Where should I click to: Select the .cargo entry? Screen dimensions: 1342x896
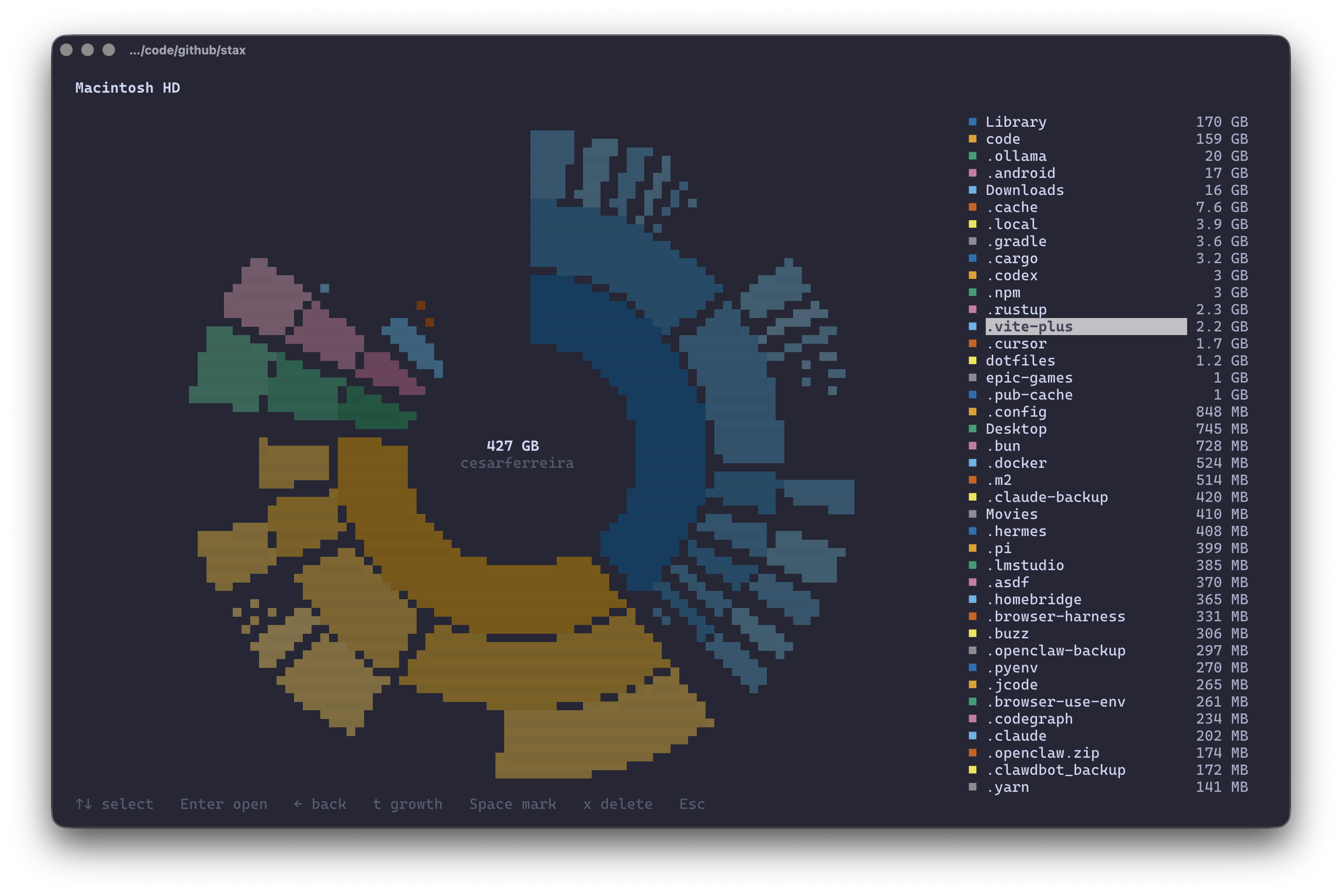coord(1108,258)
